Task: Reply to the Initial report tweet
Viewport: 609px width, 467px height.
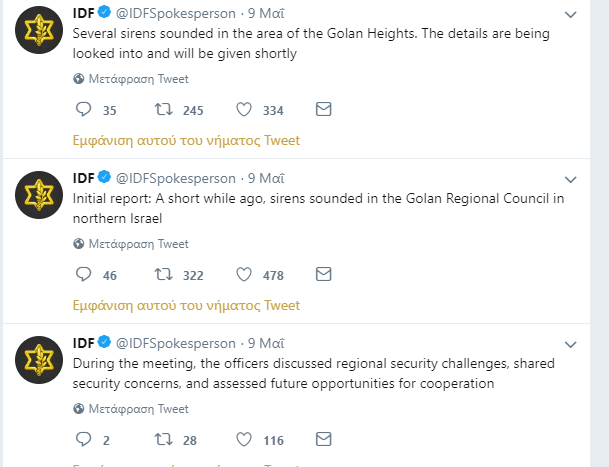Action: click(x=83, y=275)
